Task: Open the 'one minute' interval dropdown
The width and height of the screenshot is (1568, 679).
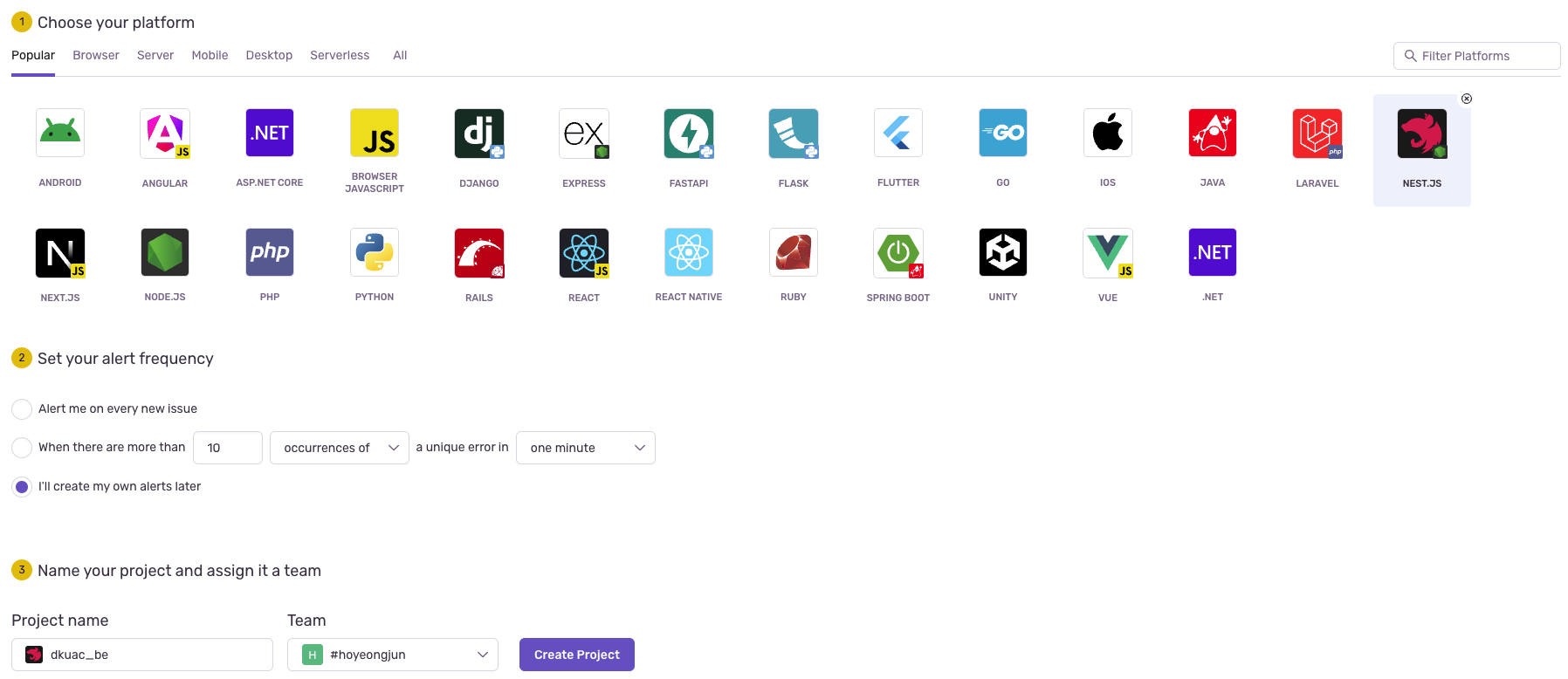Action: click(586, 448)
